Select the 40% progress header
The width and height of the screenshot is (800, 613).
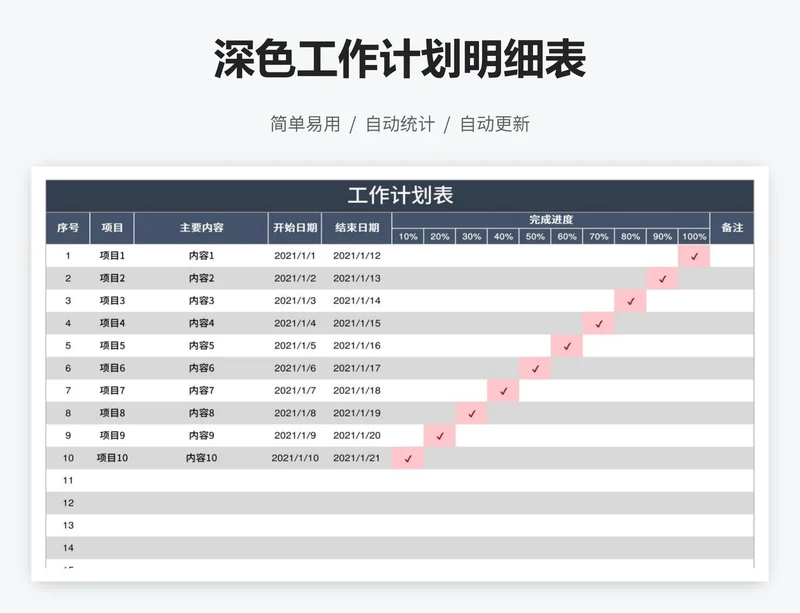503,236
